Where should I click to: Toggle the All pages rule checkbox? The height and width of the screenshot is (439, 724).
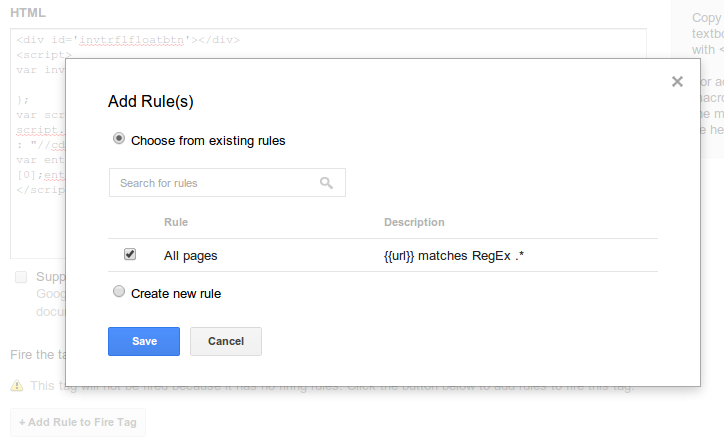(130, 255)
